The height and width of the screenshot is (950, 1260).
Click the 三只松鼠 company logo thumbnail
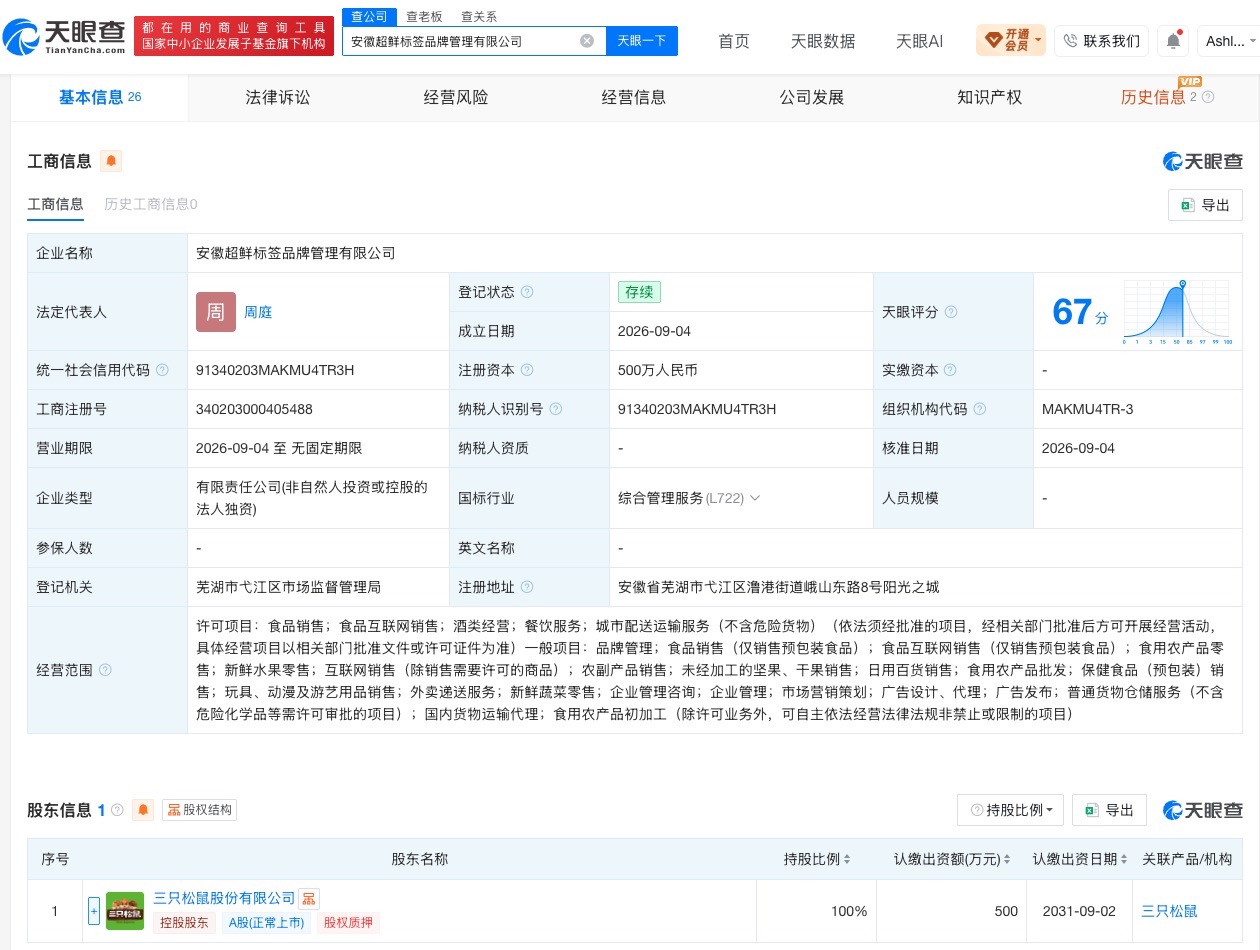coord(125,911)
